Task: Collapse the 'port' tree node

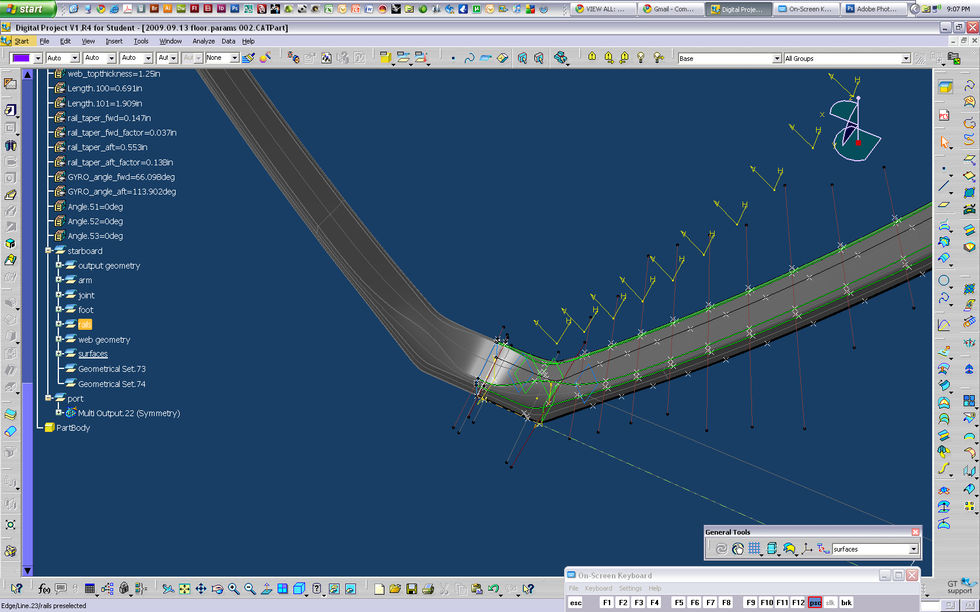Action: [x=48, y=398]
